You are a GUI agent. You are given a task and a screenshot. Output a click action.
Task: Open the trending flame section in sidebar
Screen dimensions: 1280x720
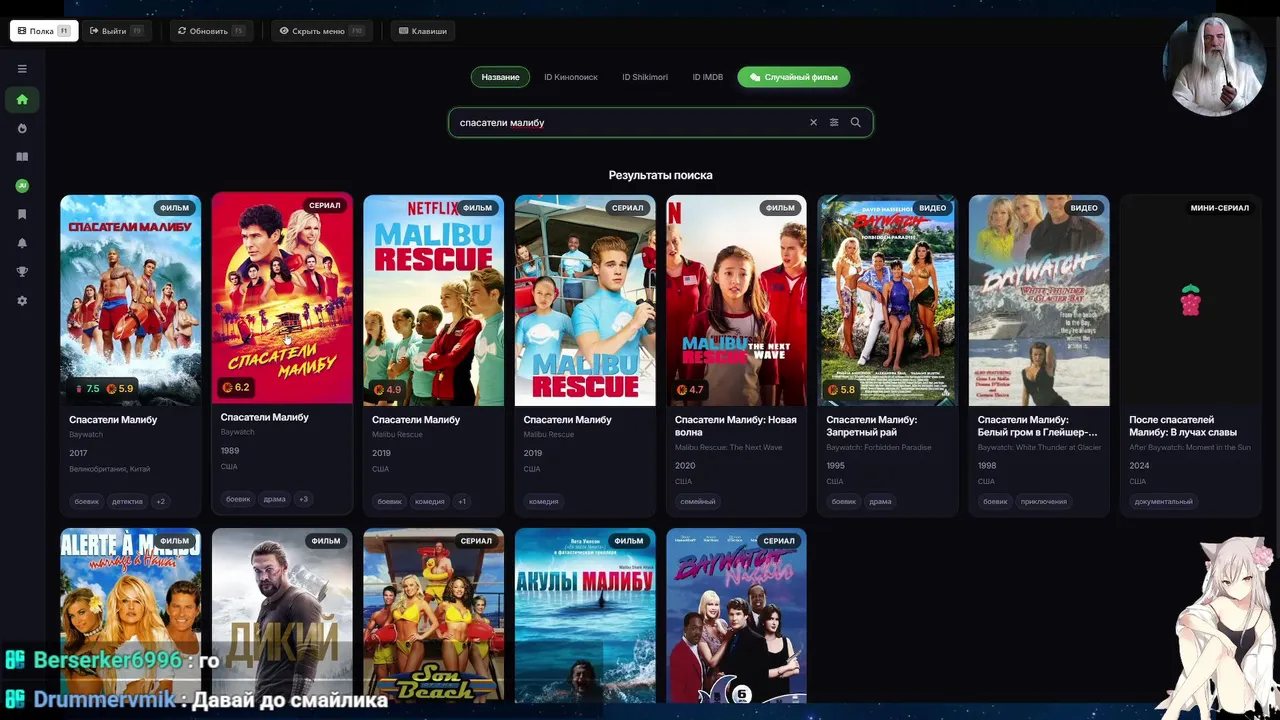tap(22, 128)
